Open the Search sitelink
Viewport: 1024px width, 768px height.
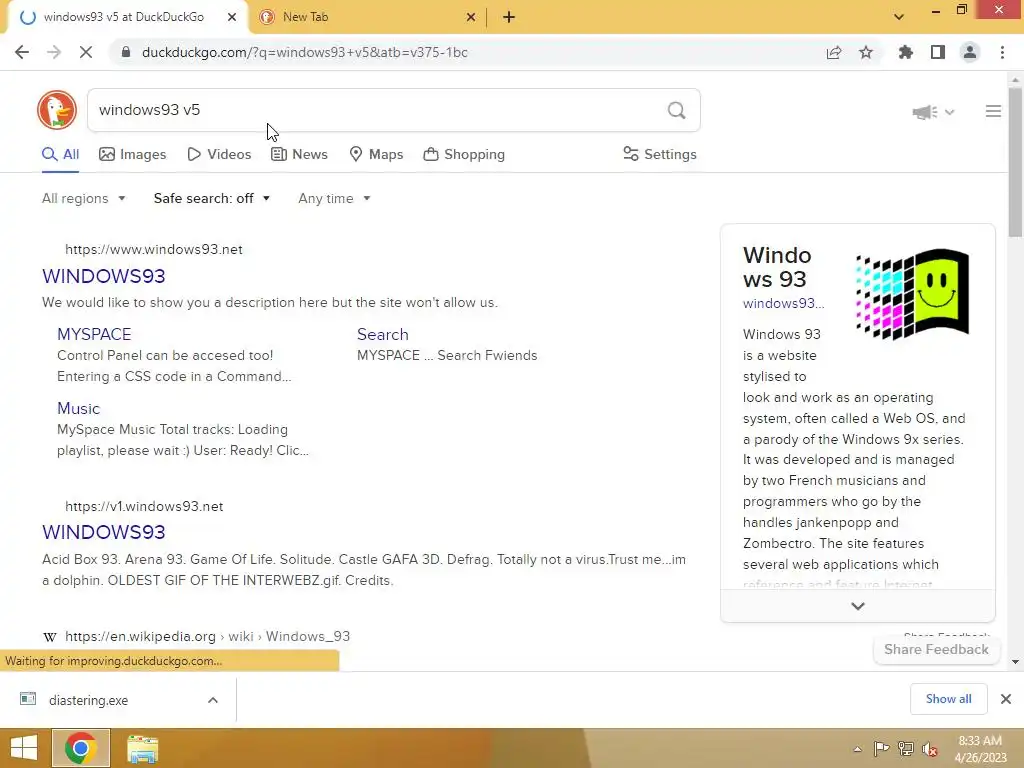pos(383,334)
